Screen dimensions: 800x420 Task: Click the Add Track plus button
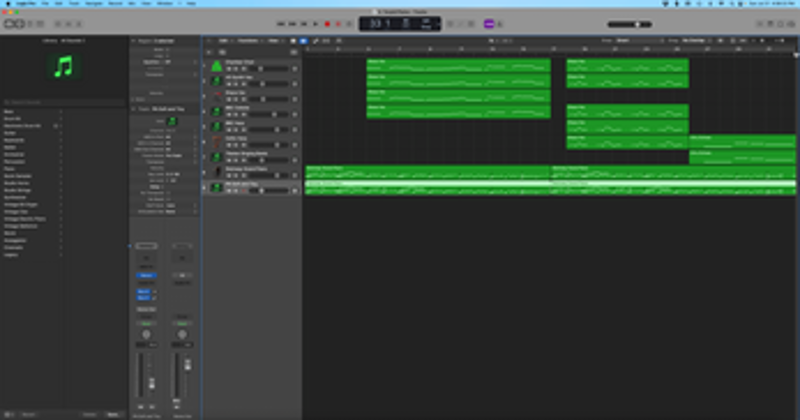tap(209, 52)
